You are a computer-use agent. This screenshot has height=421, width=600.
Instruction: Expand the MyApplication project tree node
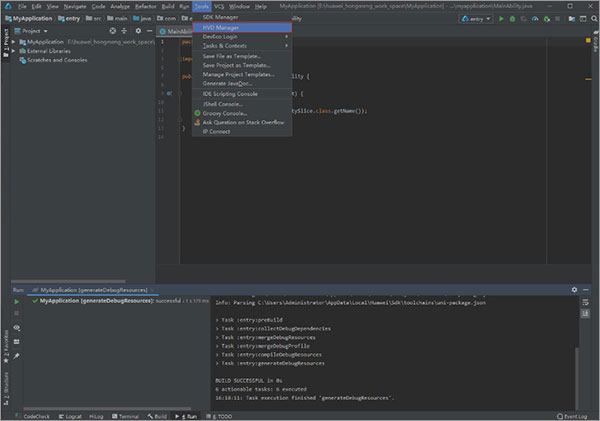pyautogui.click(x=14, y=42)
